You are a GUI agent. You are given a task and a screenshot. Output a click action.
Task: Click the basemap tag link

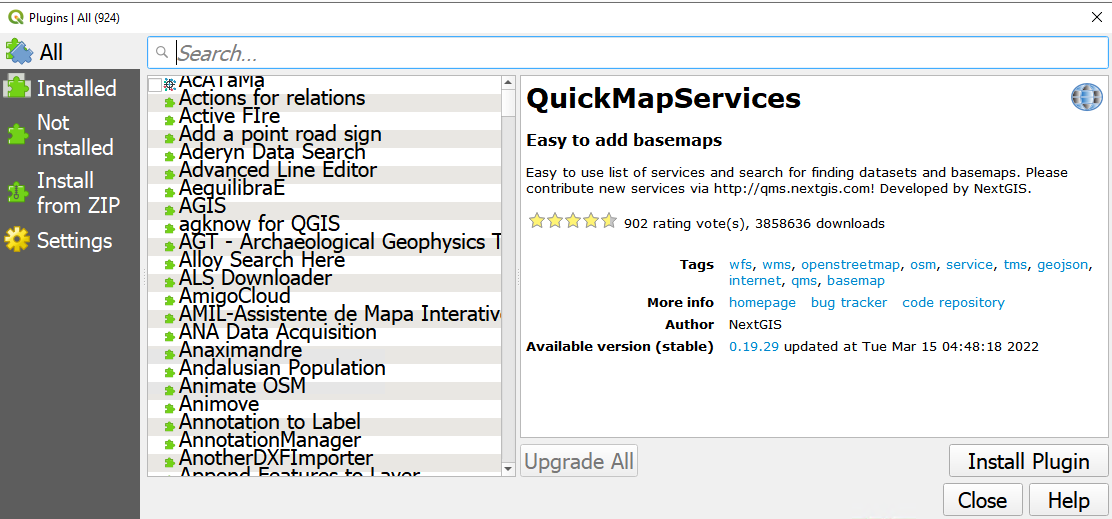[856, 281]
